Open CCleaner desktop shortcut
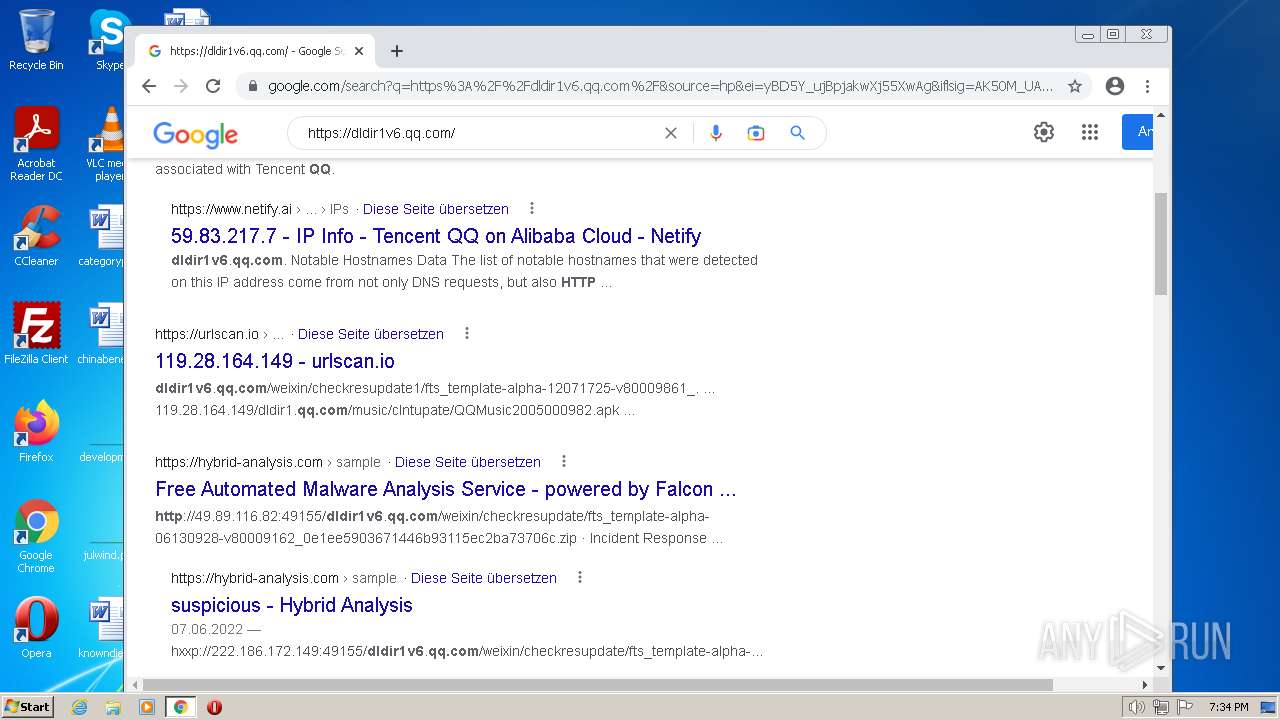 (x=36, y=237)
